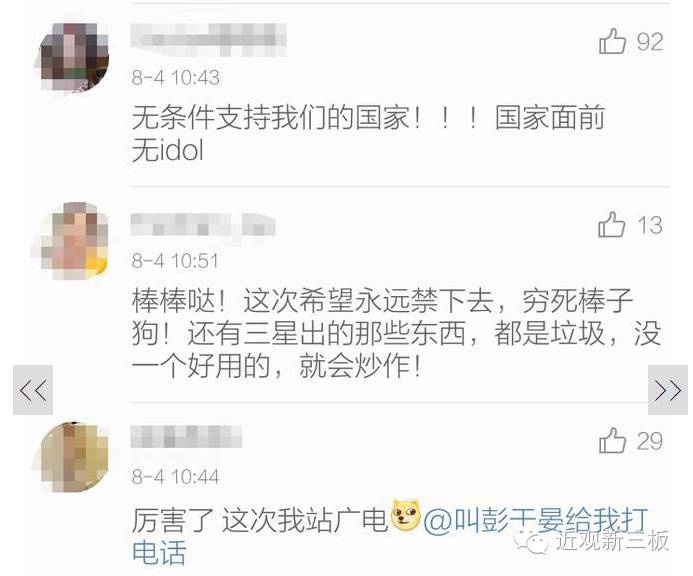Go to next image with right arrows

[x=668, y=390]
